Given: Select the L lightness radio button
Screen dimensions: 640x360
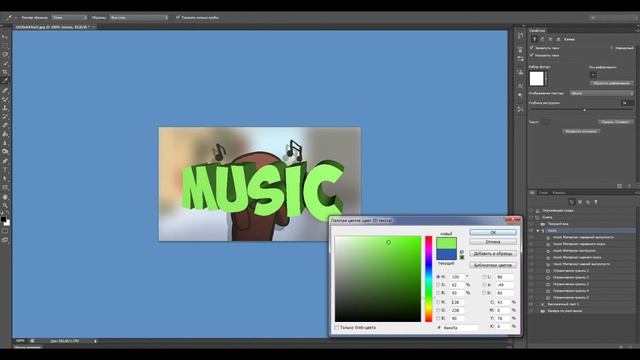Looking at the screenshot, I should [484, 277].
